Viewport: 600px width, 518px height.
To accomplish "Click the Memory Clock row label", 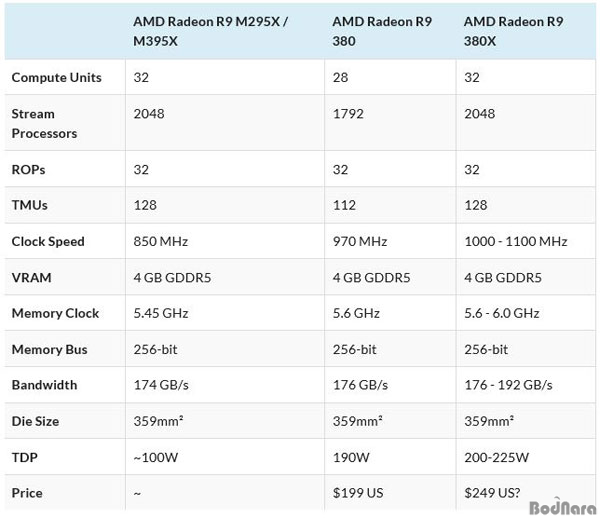I will pos(55,313).
